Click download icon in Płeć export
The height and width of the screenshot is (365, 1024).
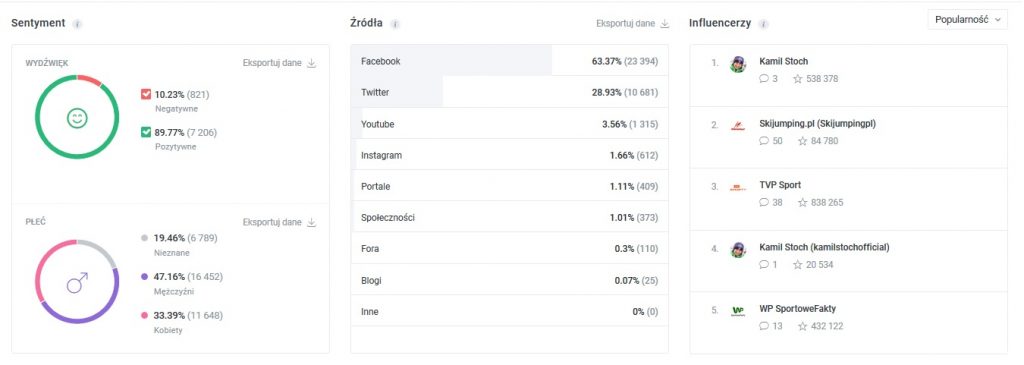click(x=312, y=223)
